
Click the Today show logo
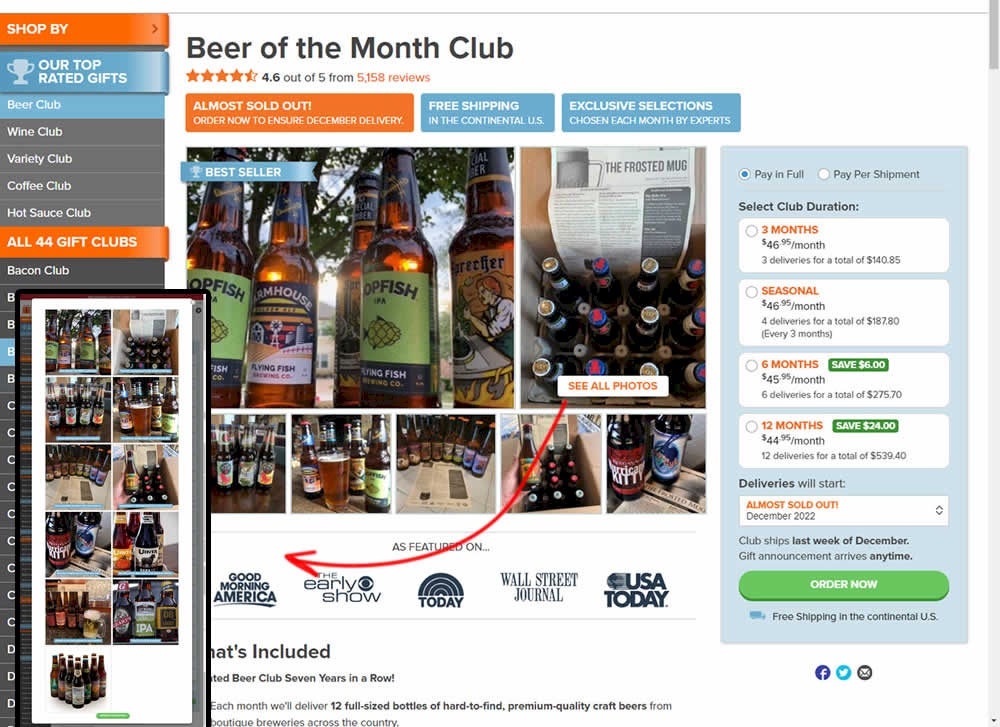point(441,591)
